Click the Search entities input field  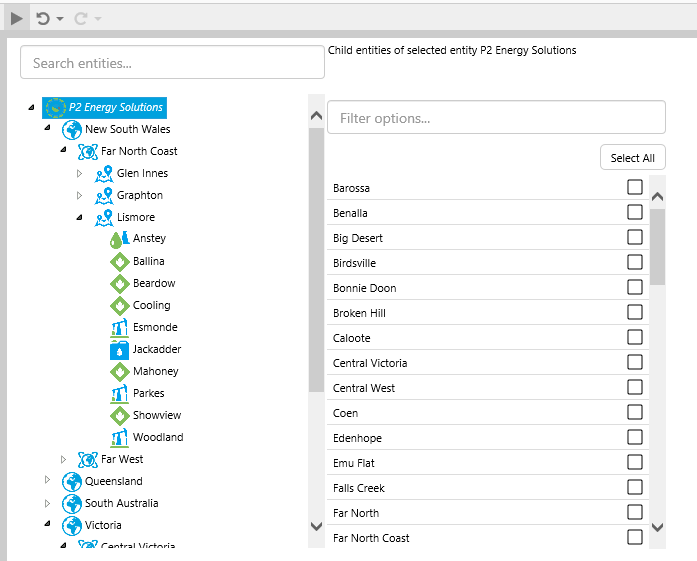tap(172, 63)
